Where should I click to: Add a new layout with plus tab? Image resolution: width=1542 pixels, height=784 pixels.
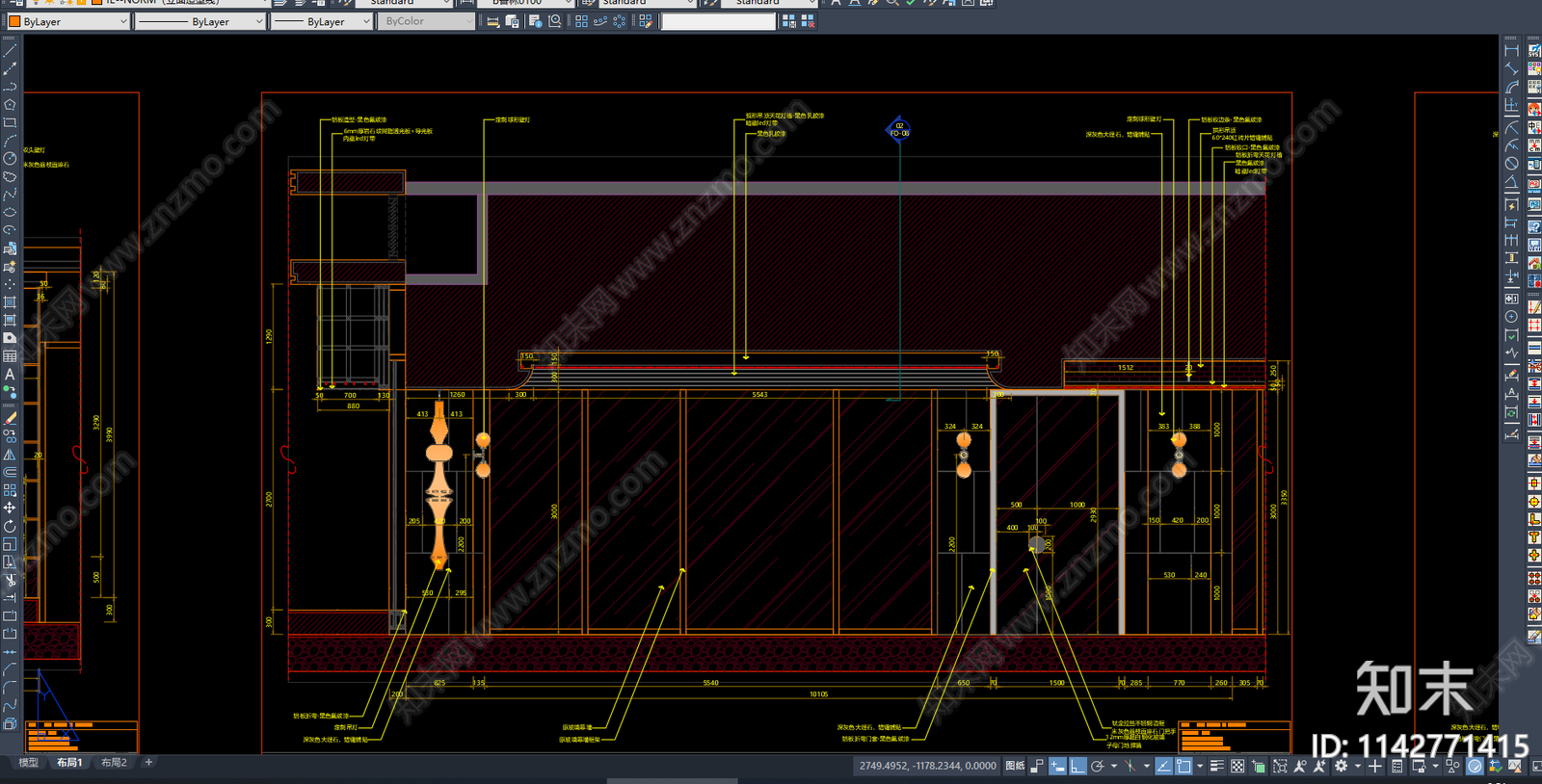tap(148, 762)
